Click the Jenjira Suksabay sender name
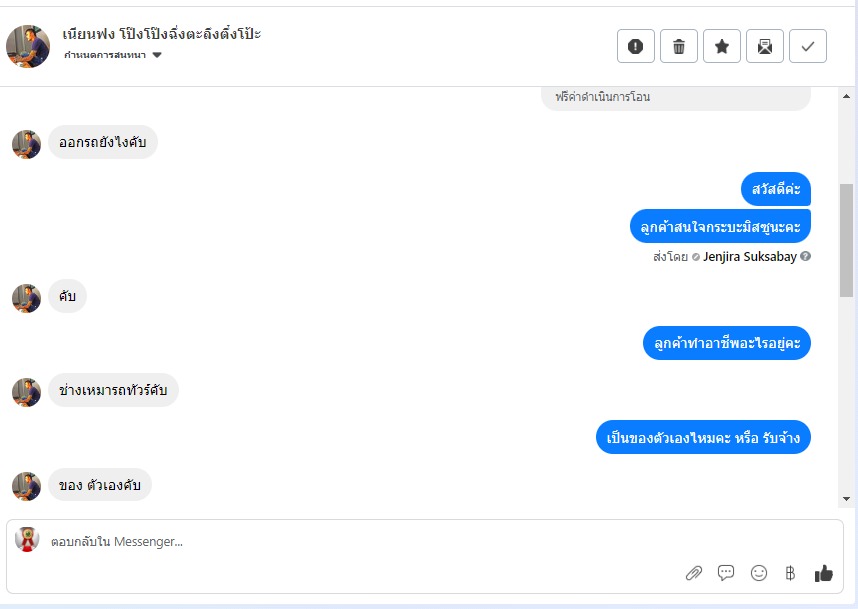 coord(750,257)
